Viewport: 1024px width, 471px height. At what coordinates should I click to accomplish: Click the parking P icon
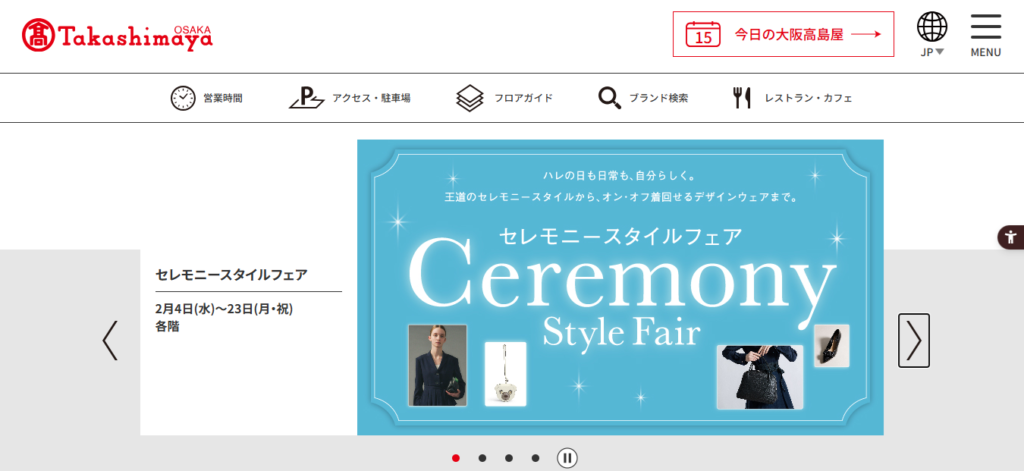point(307,98)
